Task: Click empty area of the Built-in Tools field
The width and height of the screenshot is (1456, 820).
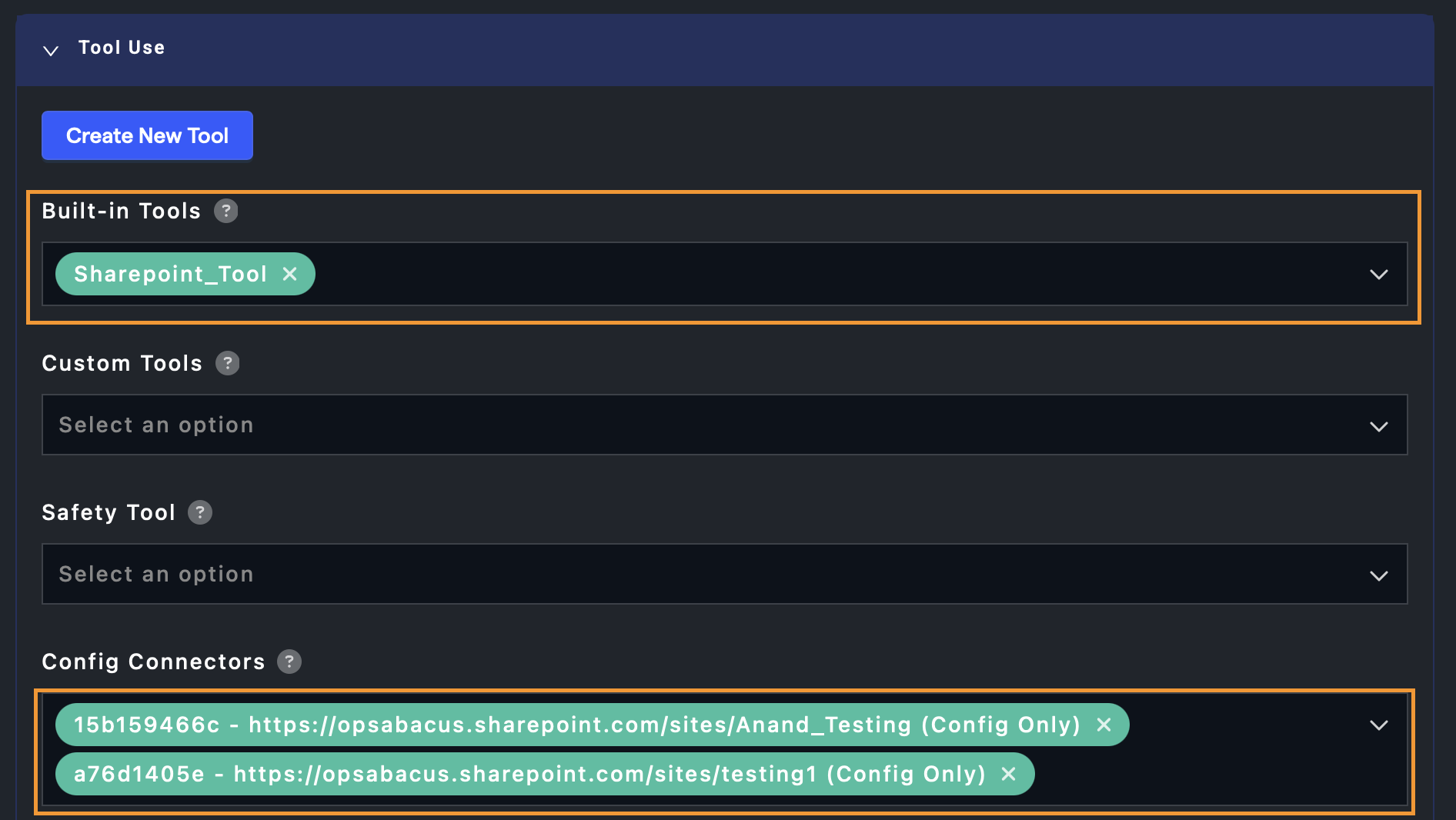Action: pos(770,275)
